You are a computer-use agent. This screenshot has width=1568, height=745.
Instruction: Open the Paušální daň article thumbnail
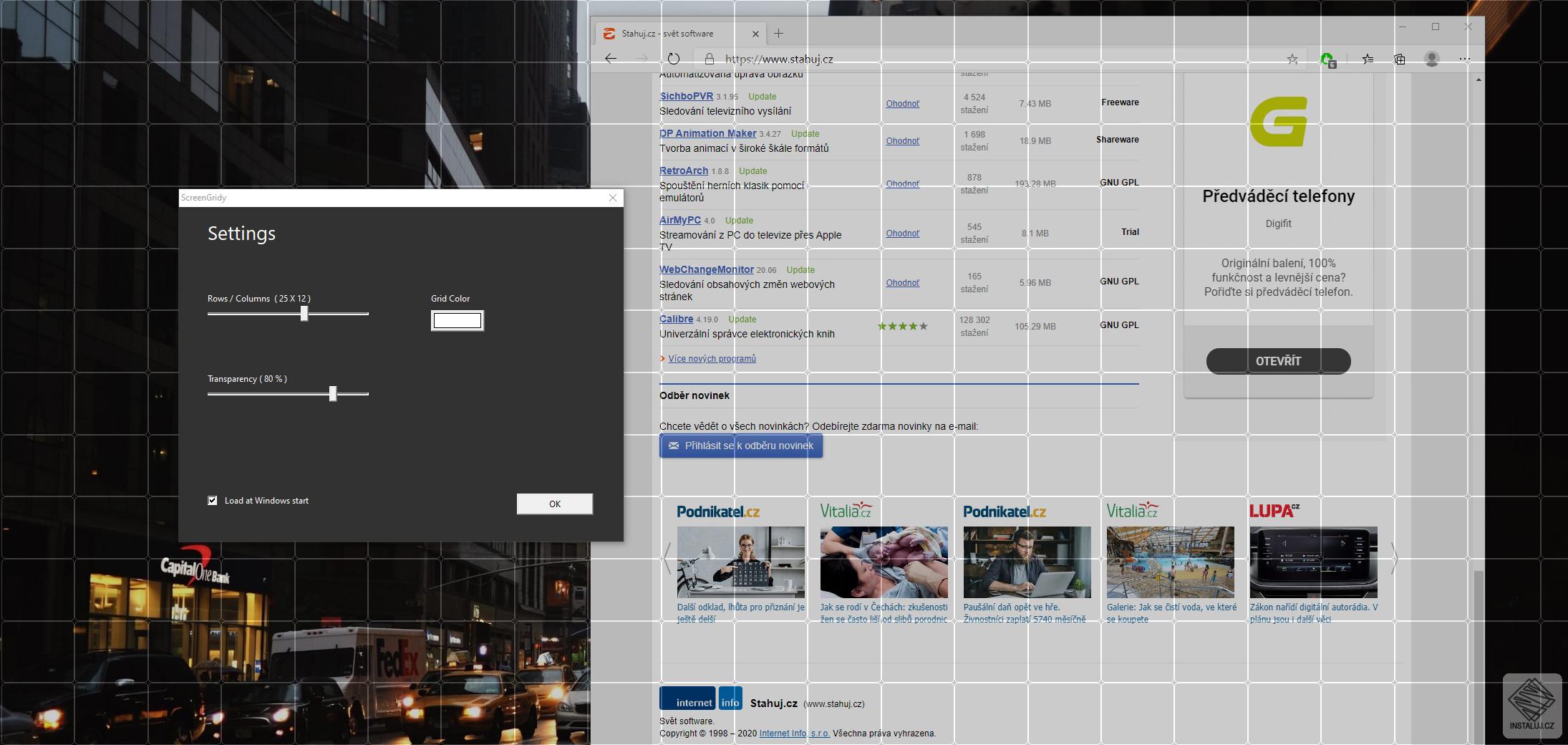tap(1027, 562)
